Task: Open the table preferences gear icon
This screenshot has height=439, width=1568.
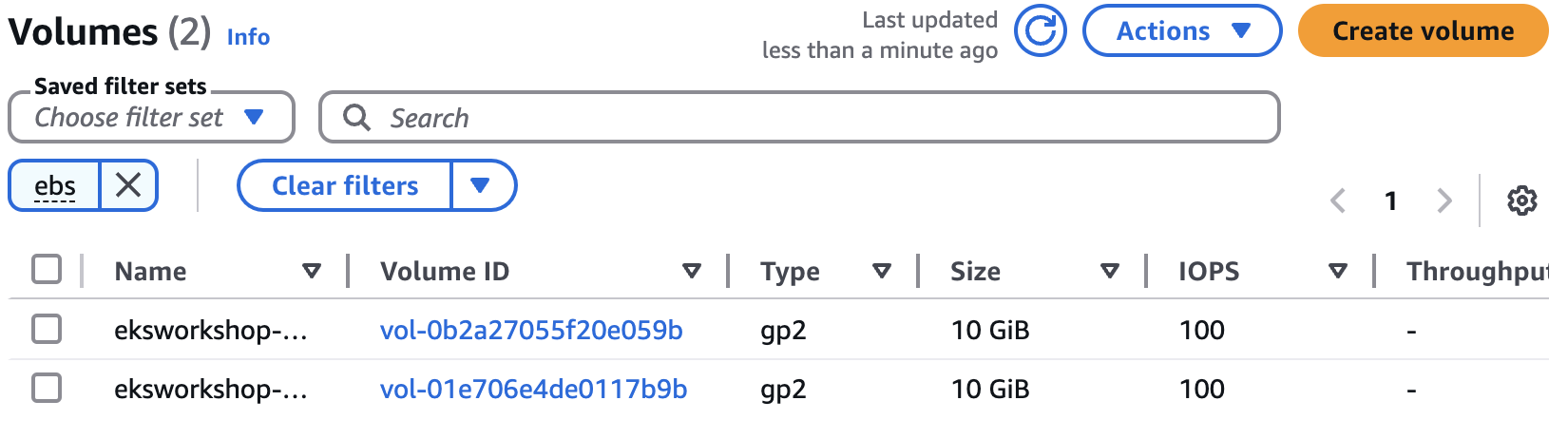Action: click(1521, 200)
